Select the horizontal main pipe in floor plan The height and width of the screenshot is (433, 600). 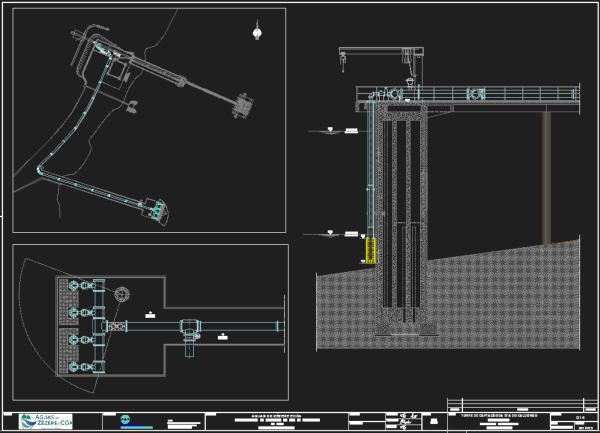tap(240, 326)
